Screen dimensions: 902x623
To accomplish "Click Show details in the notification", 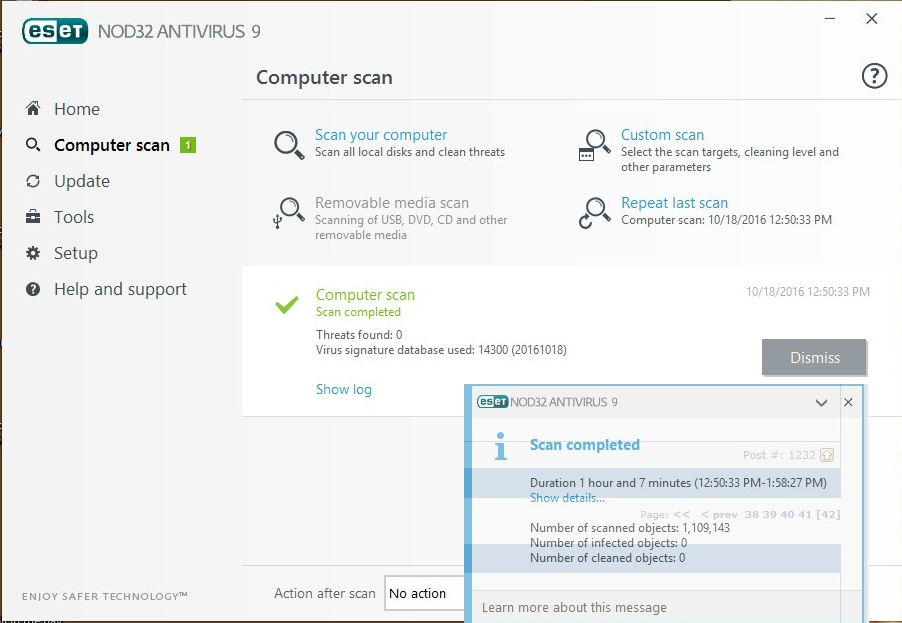I will click(x=567, y=498).
